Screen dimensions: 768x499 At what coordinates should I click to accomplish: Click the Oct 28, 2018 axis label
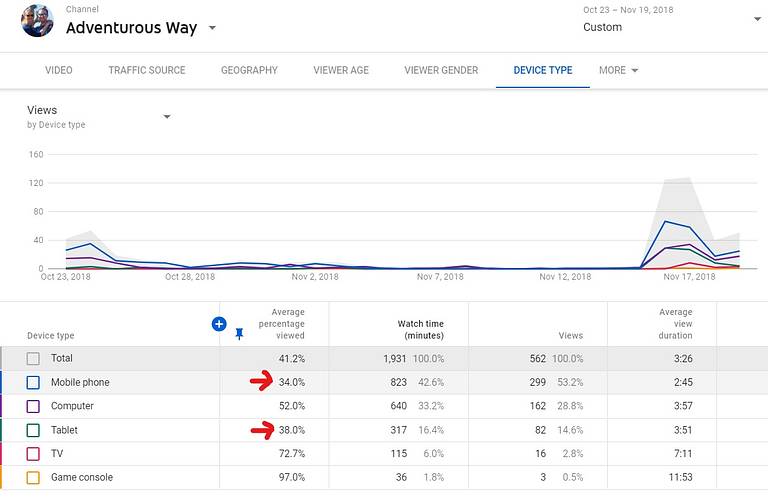tap(190, 277)
